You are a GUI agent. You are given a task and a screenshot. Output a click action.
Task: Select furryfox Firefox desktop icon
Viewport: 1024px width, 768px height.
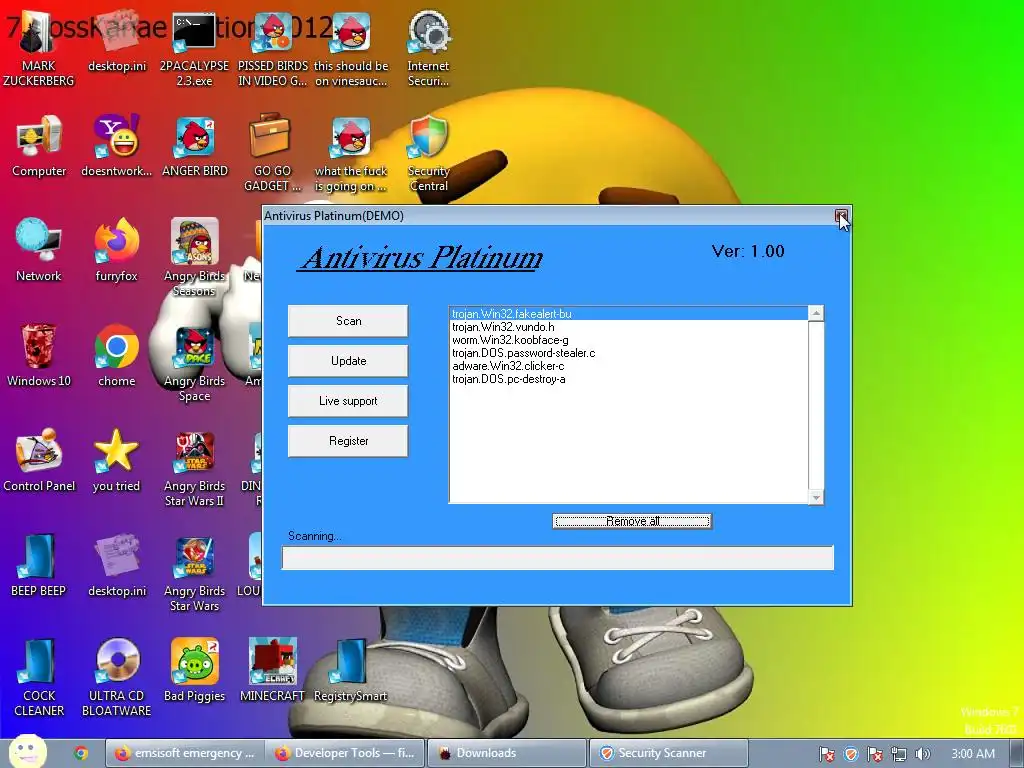117,251
